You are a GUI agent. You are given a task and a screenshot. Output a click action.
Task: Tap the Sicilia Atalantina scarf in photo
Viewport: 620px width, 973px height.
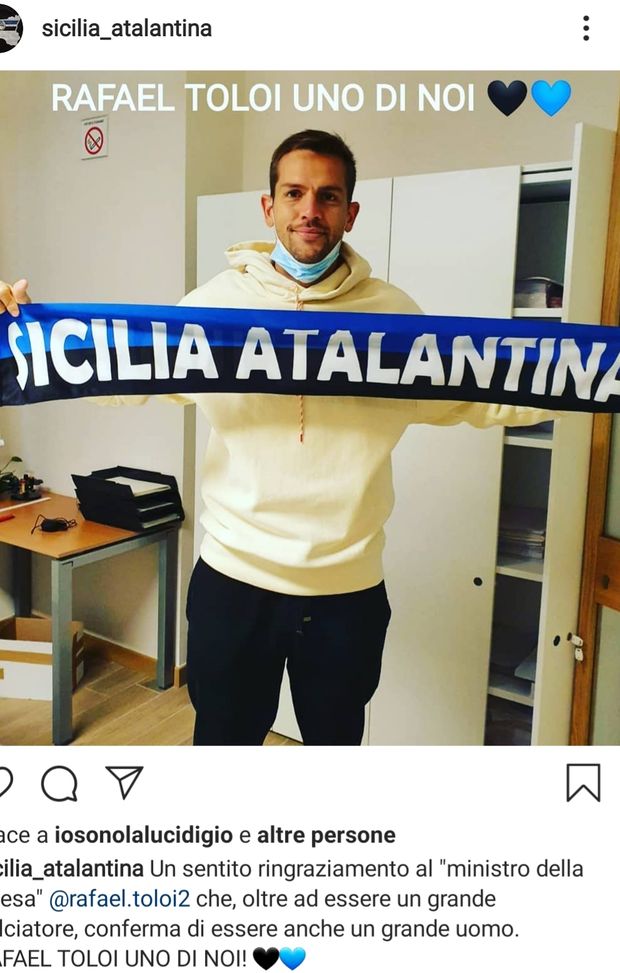310,356
